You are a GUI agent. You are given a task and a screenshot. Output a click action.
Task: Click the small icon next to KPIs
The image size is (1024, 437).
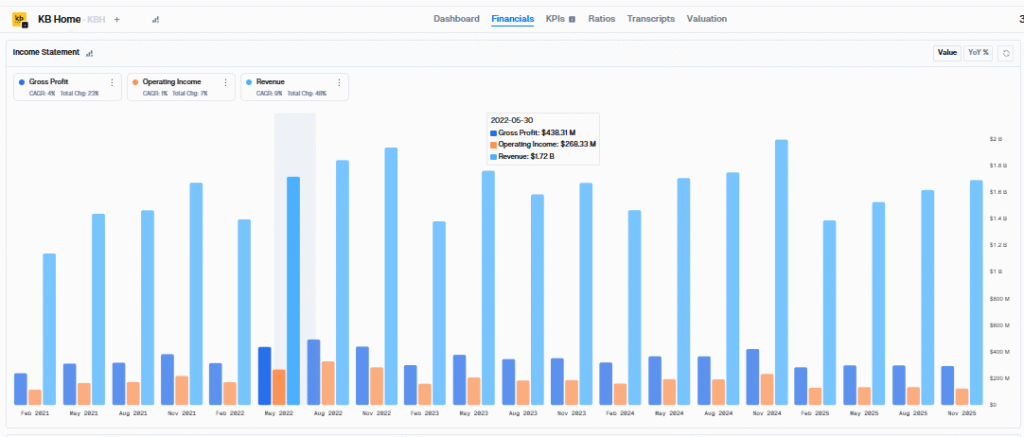click(572, 19)
